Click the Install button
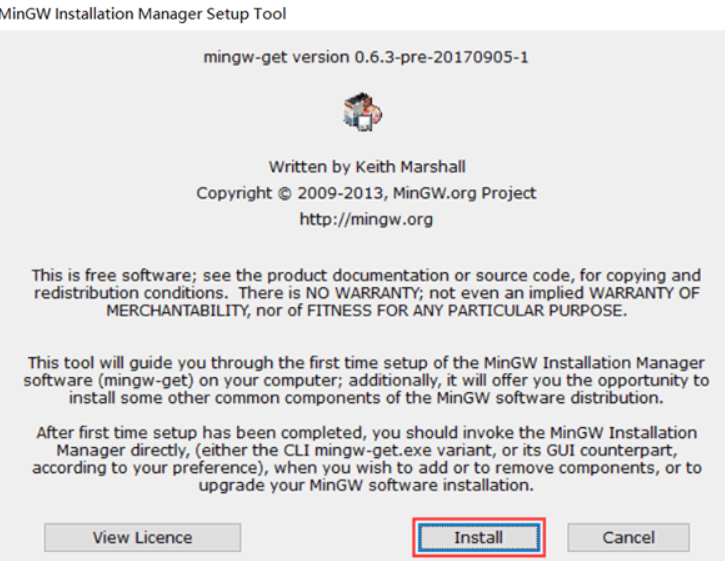This screenshot has width=725, height=561. 479,537
